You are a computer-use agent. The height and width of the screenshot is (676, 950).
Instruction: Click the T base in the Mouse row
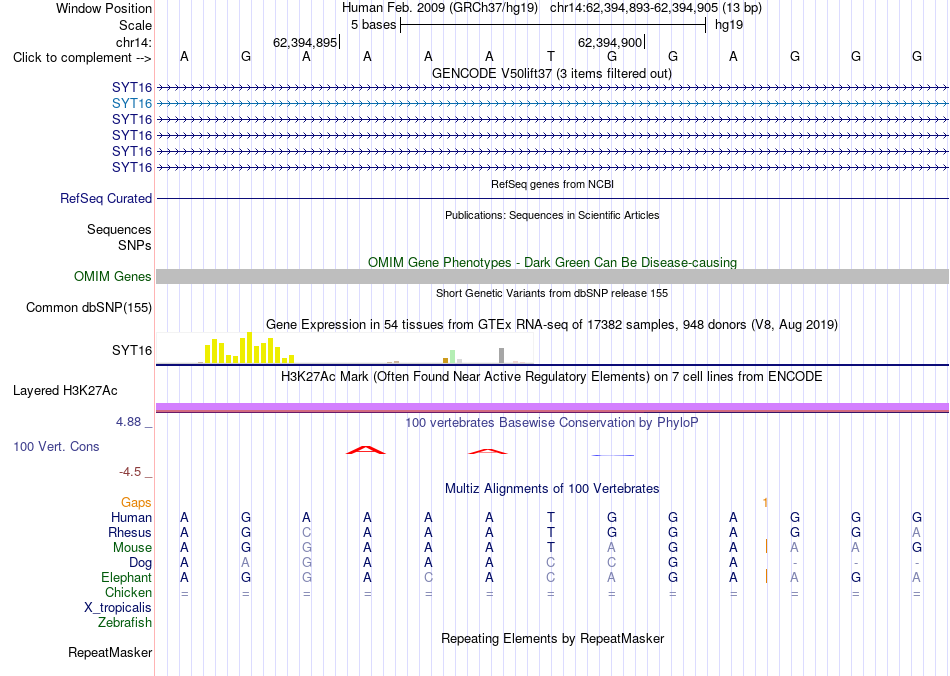pyautogui.click(x=551, y=548)
